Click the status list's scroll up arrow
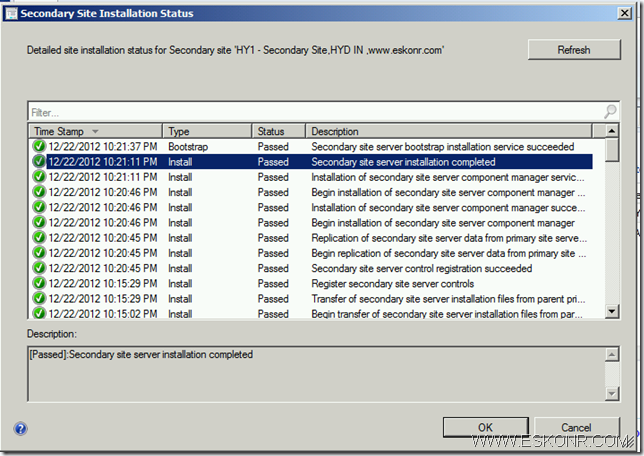 click(x=612, y=131)
